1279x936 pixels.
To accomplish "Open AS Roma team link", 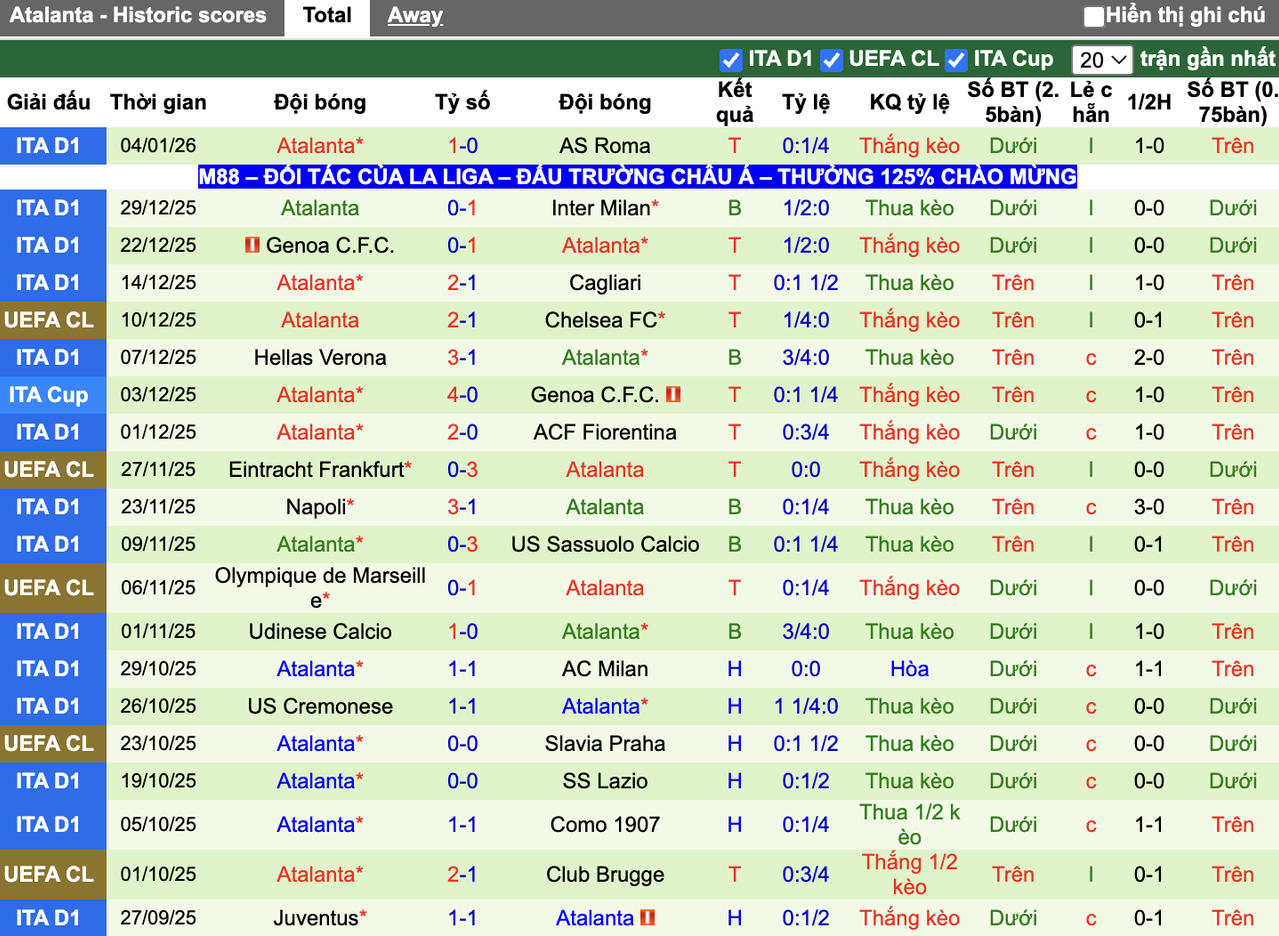I will coord(605,146).
